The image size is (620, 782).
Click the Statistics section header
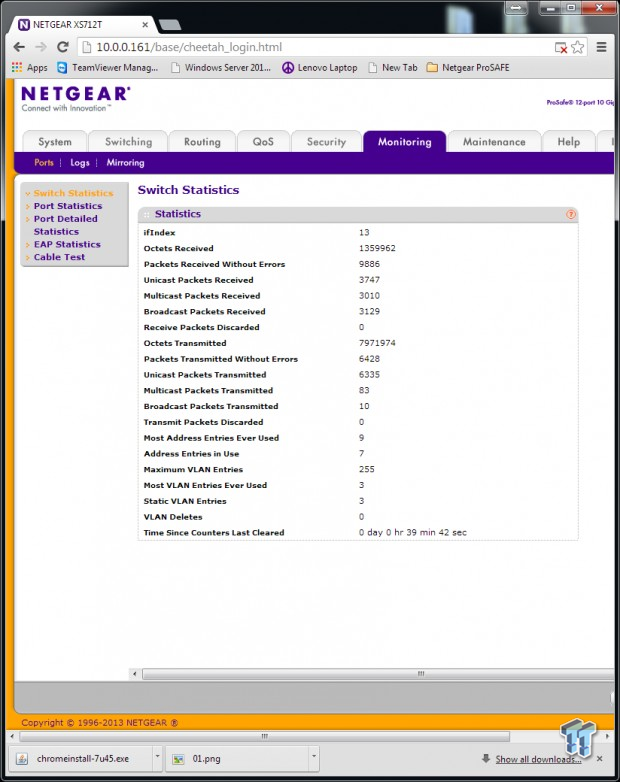tap(358, 214)
